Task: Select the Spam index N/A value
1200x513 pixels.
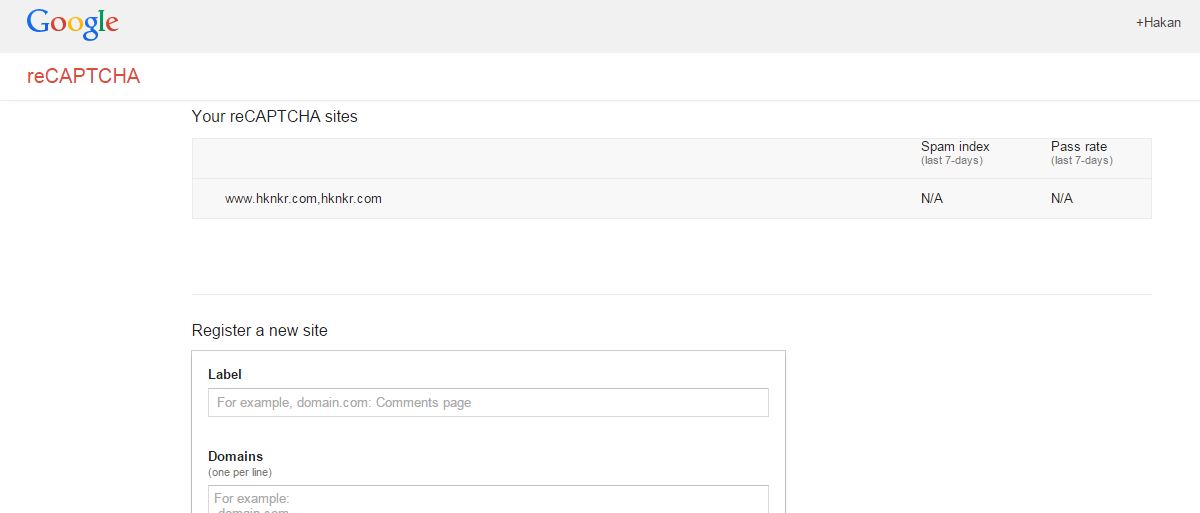Action: 932,198
